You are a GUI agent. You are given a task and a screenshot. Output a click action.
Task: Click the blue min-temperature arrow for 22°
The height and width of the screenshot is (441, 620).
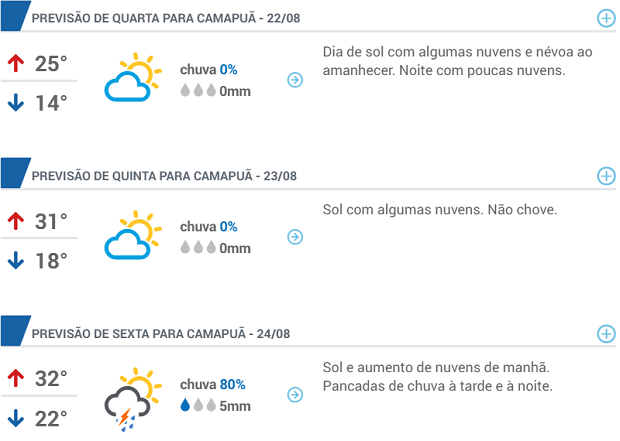[15, 417]
